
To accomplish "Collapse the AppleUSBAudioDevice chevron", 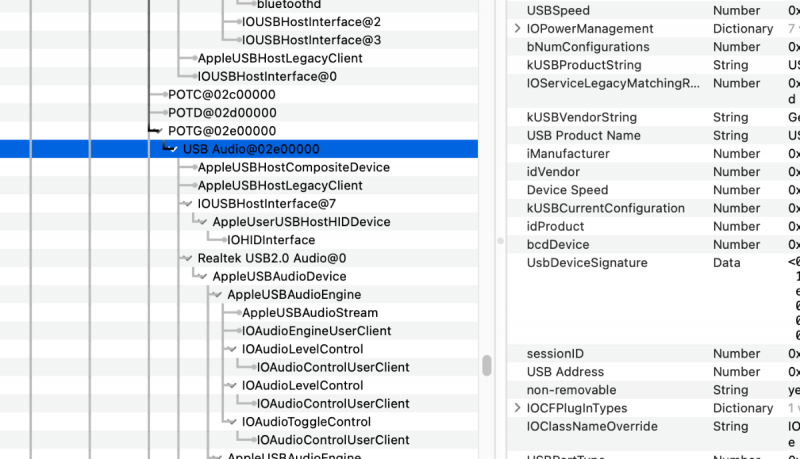I will pyautogui.click(x=203, y=277).
